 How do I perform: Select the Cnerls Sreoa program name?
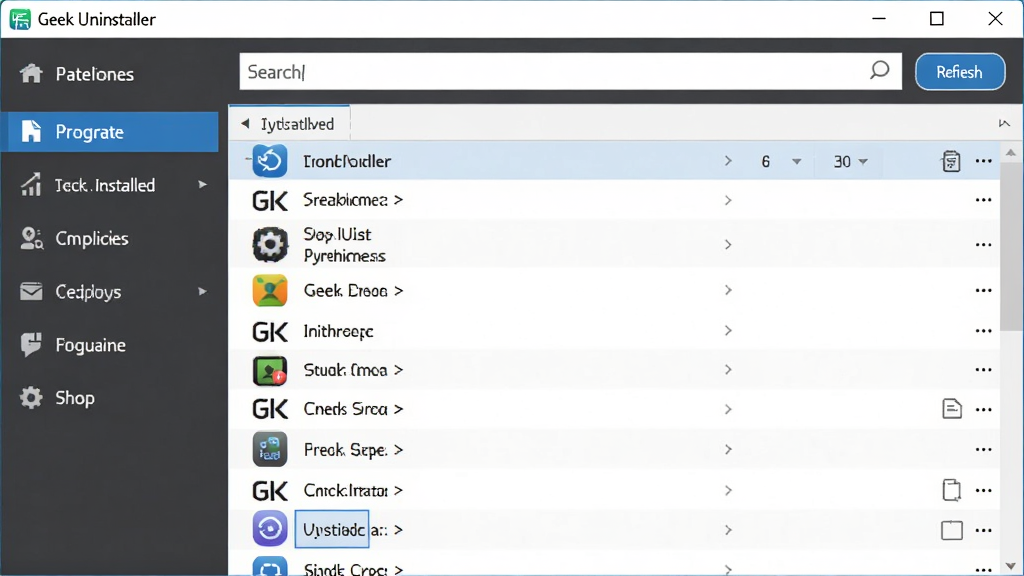[345, 409]
